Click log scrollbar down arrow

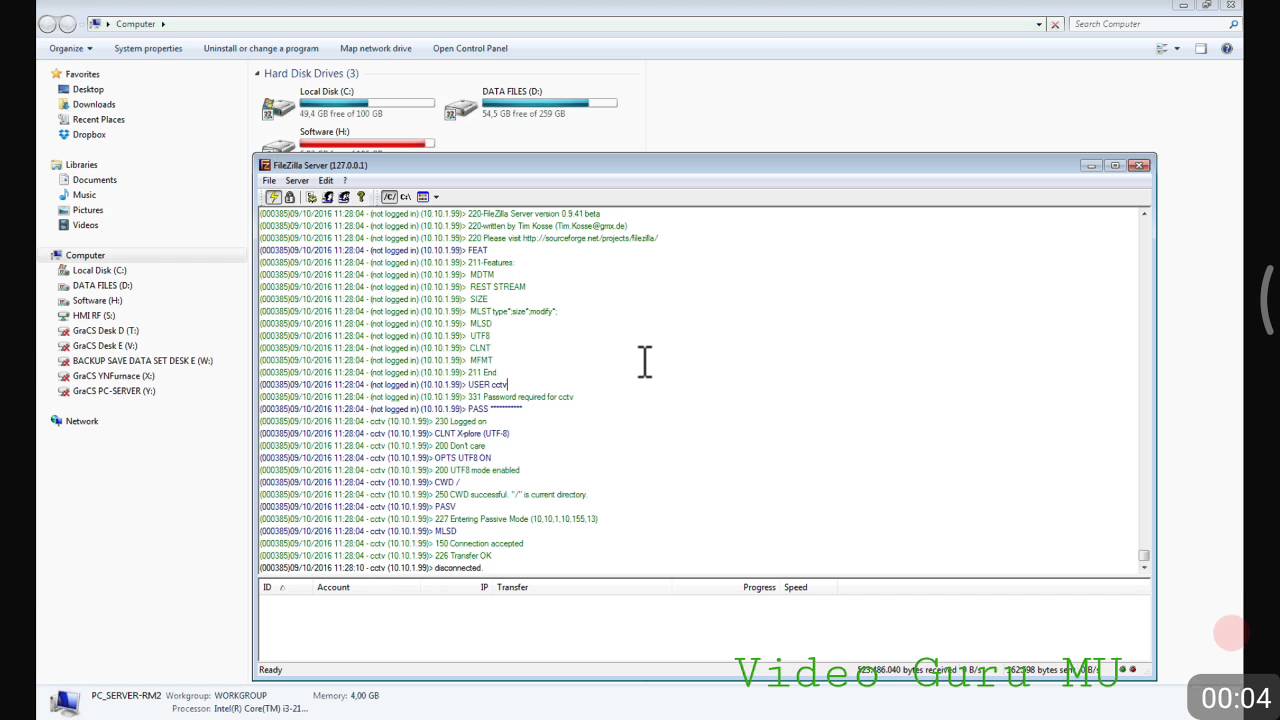click(1144, 568)
